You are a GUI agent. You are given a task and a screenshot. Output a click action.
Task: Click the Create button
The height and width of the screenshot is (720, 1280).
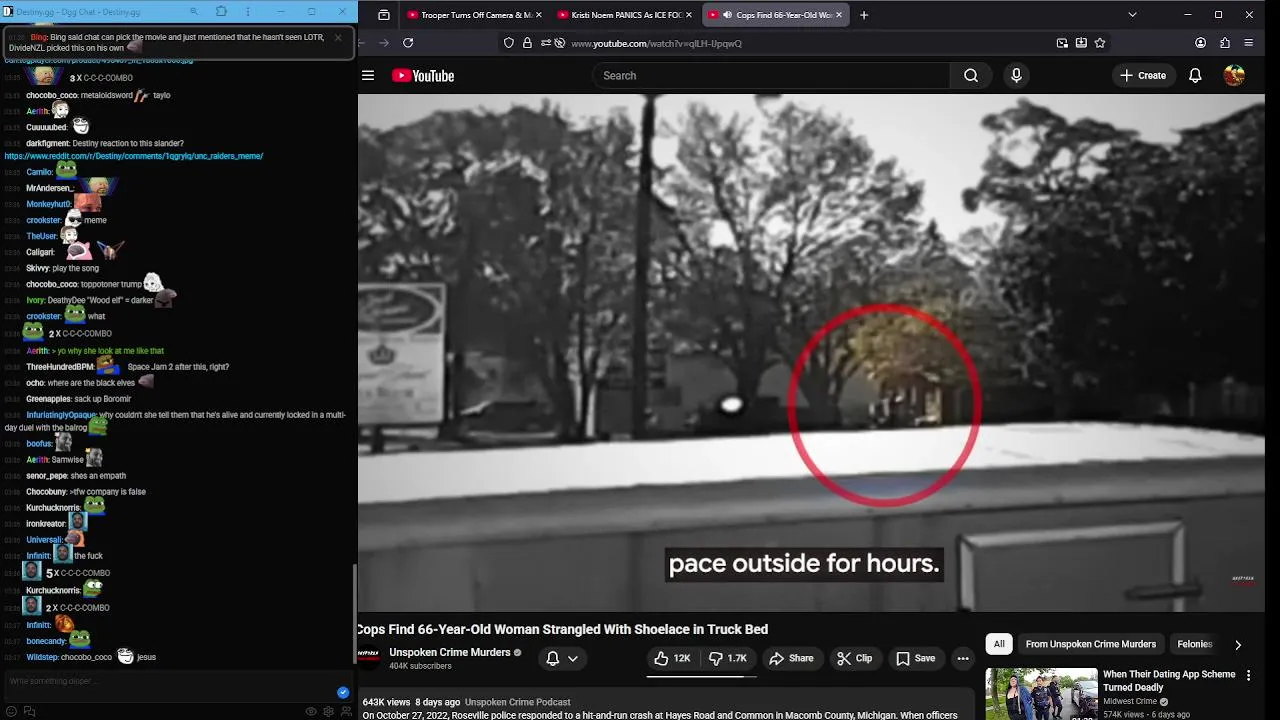click(x=1143, y=76)
